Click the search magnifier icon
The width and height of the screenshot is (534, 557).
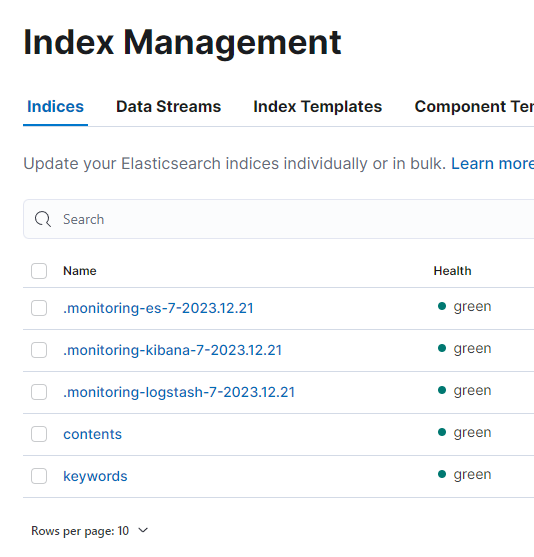[43, 219]
